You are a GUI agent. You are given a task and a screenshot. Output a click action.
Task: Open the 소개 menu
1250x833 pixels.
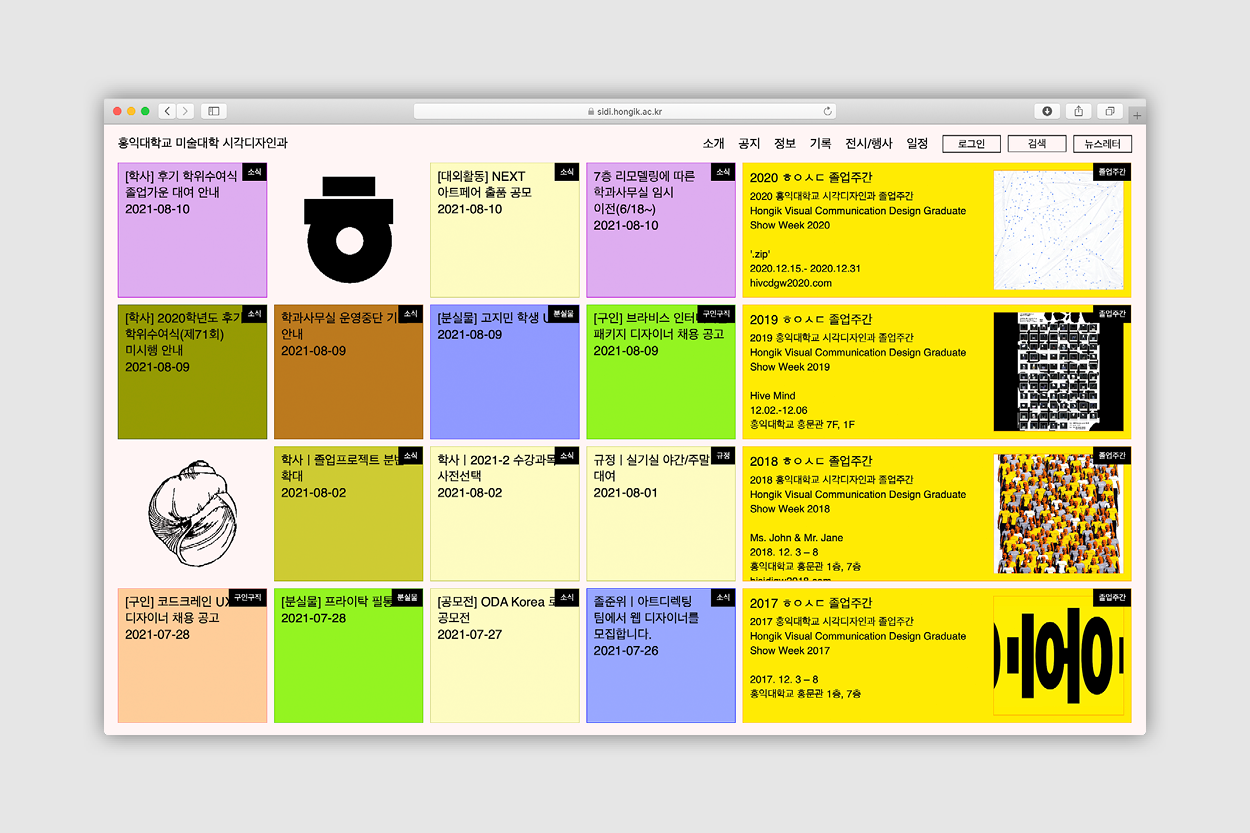pyautogui.click(x=713, y=144)
